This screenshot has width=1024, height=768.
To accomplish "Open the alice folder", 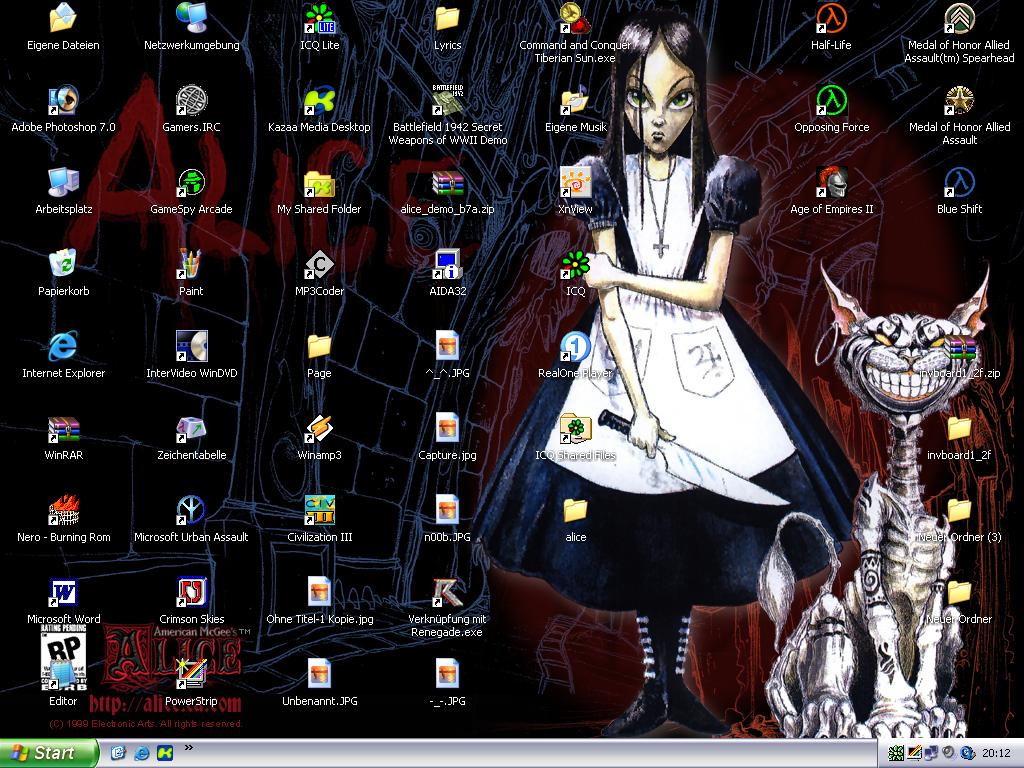I will pos(575,511).
